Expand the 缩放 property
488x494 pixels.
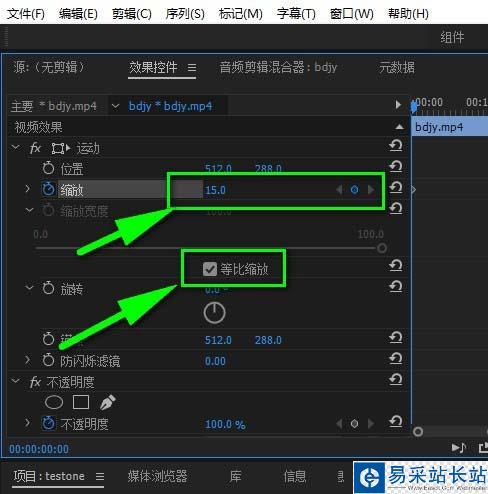click(x=28, y=189)
